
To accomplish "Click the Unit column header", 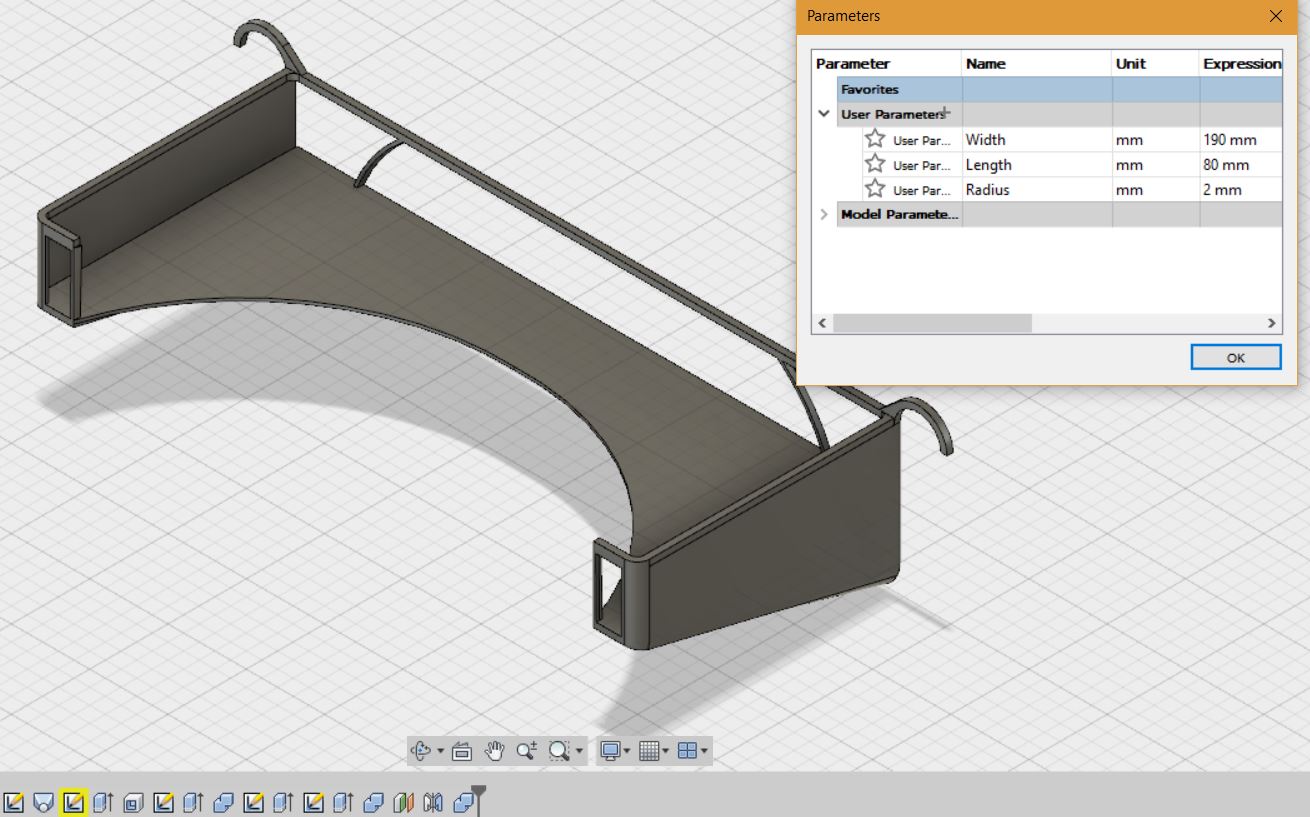I will 1155,63.
